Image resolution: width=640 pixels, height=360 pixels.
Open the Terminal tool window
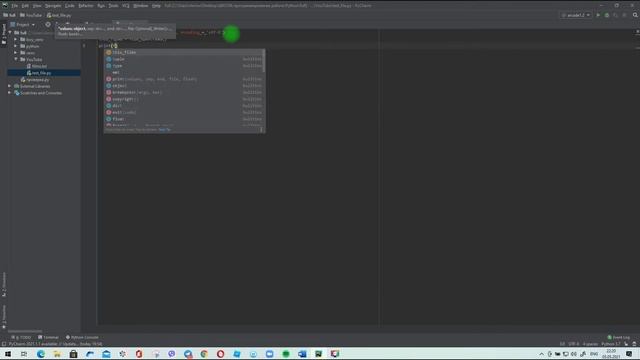click(x=49, y=337)
